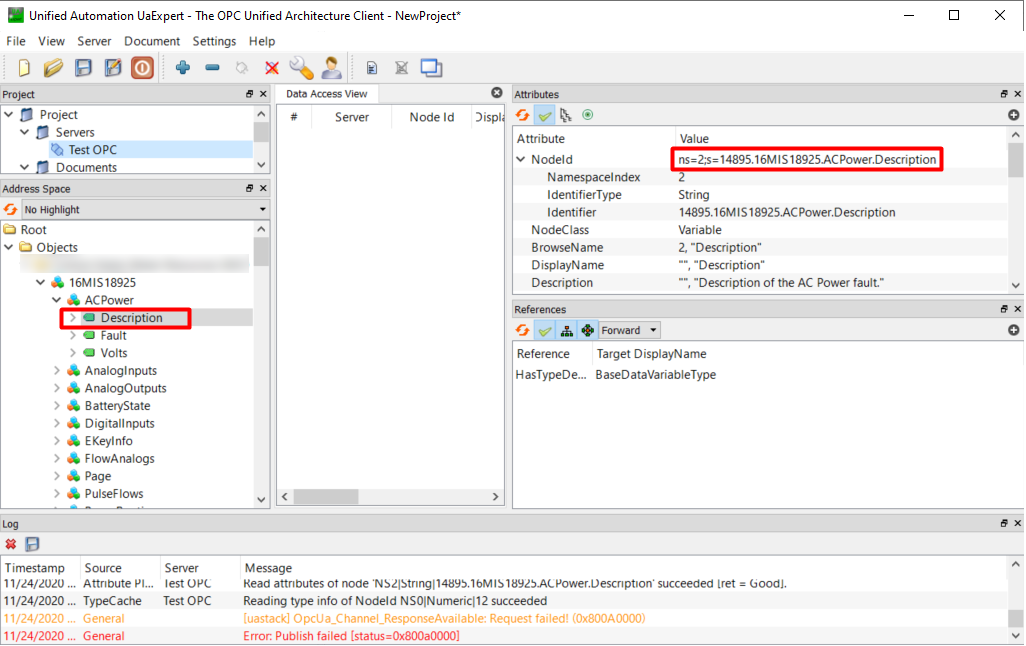Image resolution: width=1026 pixels, height=646 pixels.
Task: Click the Add Server plus icon
Action: point(182,68)
